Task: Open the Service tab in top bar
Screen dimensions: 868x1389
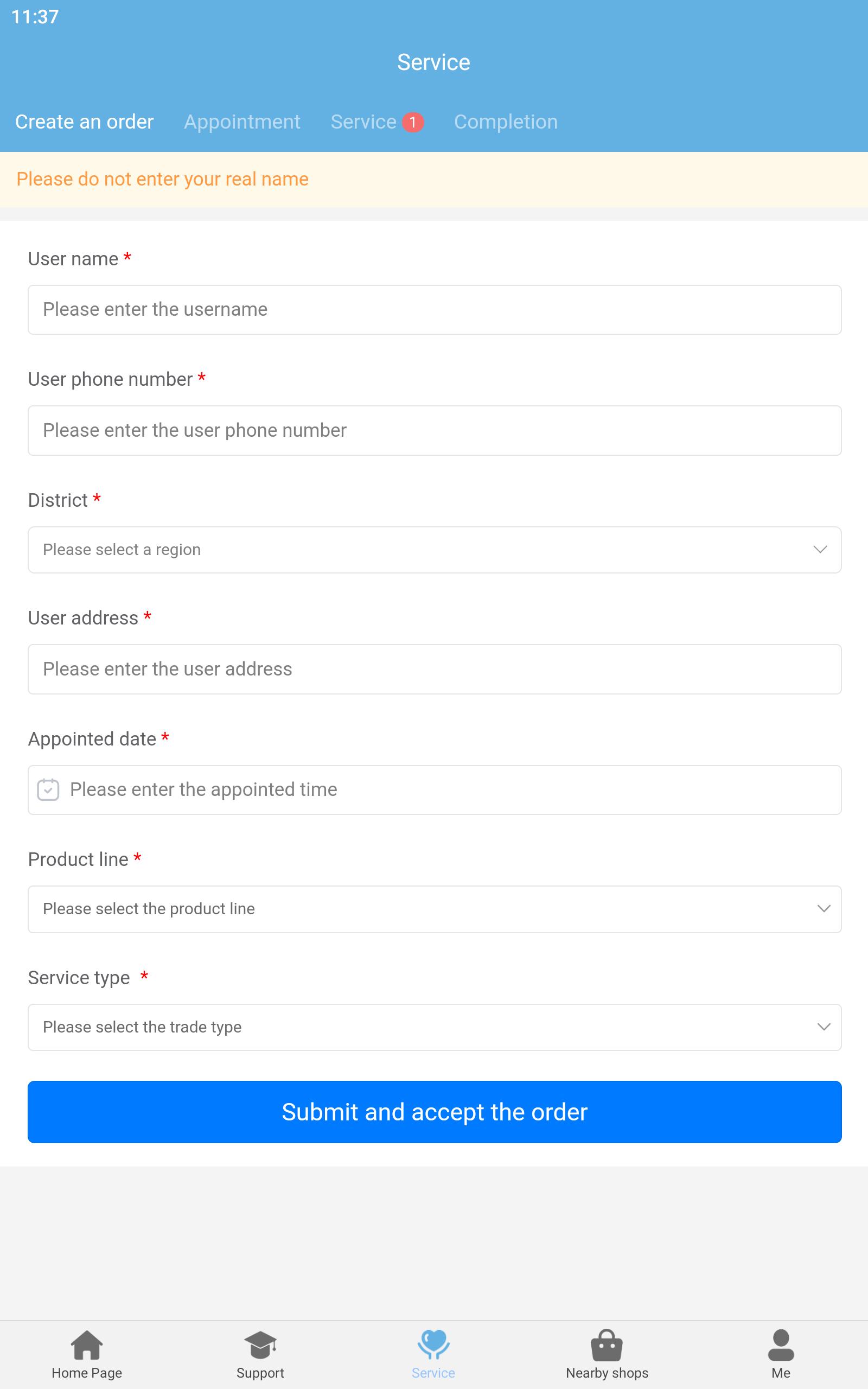Action: point(363,122)
